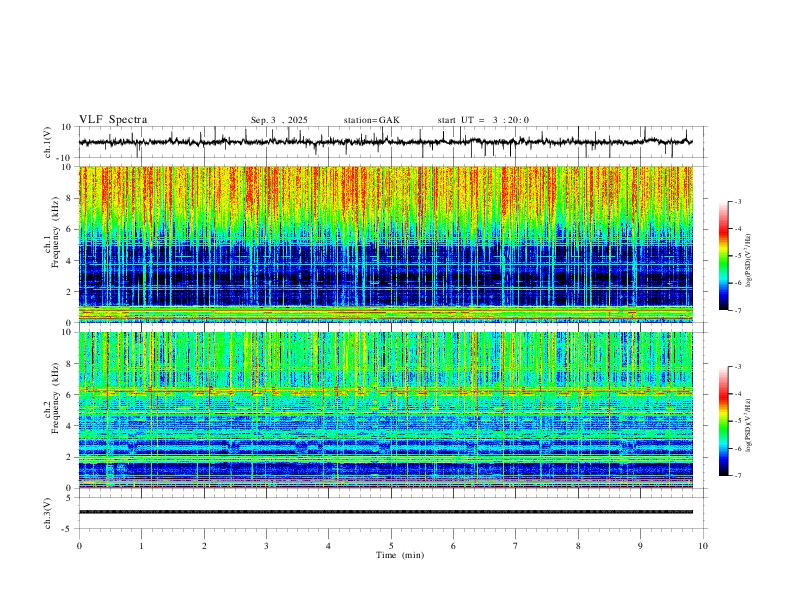This screenshot has width=792, height=612.
Task: Click time axis tick label "5"
Action: [x=391, y=546]
